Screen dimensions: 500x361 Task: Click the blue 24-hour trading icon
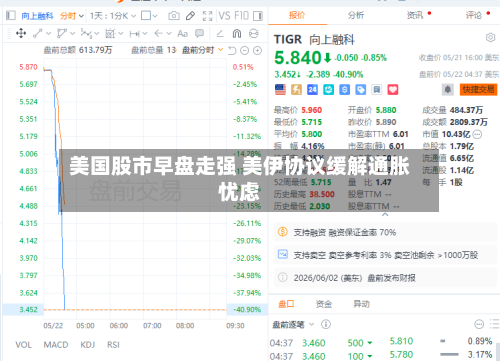(312, 89)
